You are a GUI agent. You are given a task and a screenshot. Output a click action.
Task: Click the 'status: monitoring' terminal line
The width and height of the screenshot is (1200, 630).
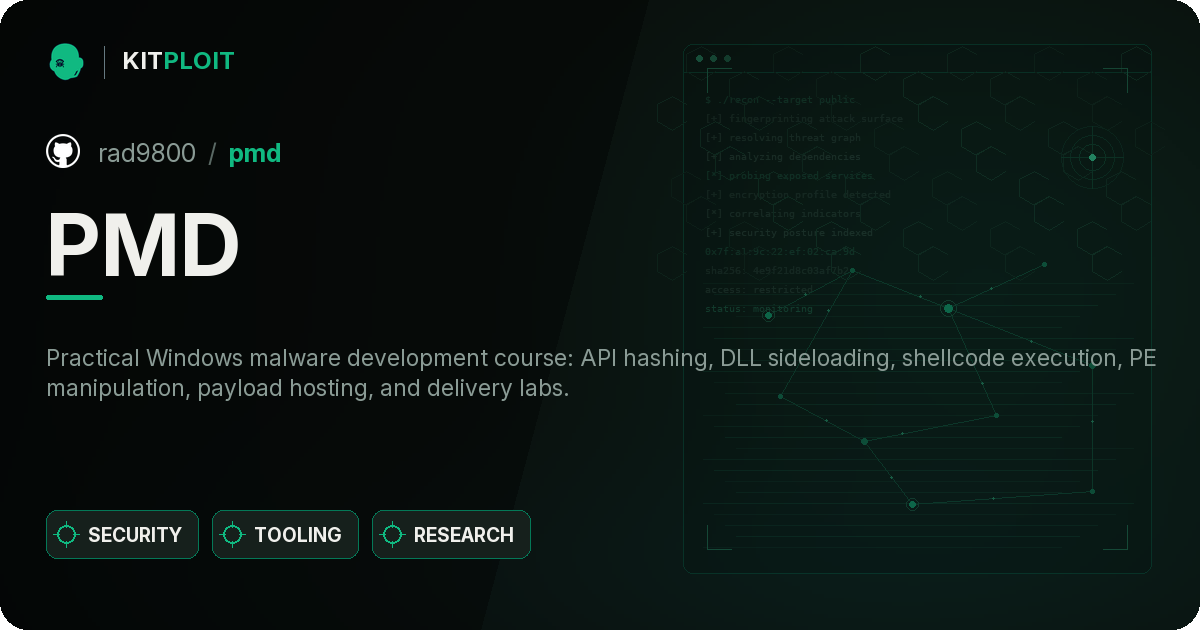pyautogui.click(x=759, y=309)
